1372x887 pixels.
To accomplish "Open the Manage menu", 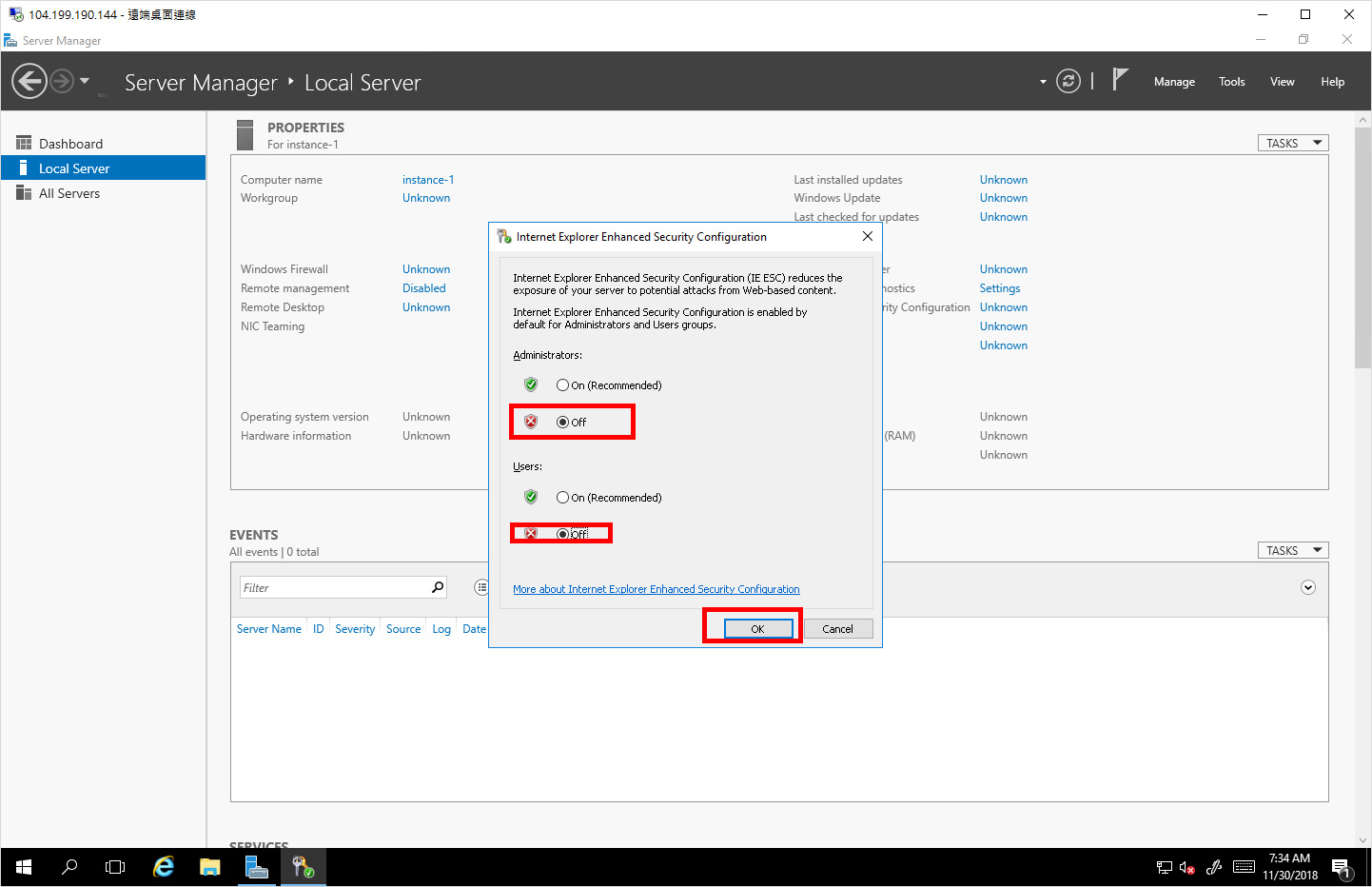I will click(x=1174, y=82).
